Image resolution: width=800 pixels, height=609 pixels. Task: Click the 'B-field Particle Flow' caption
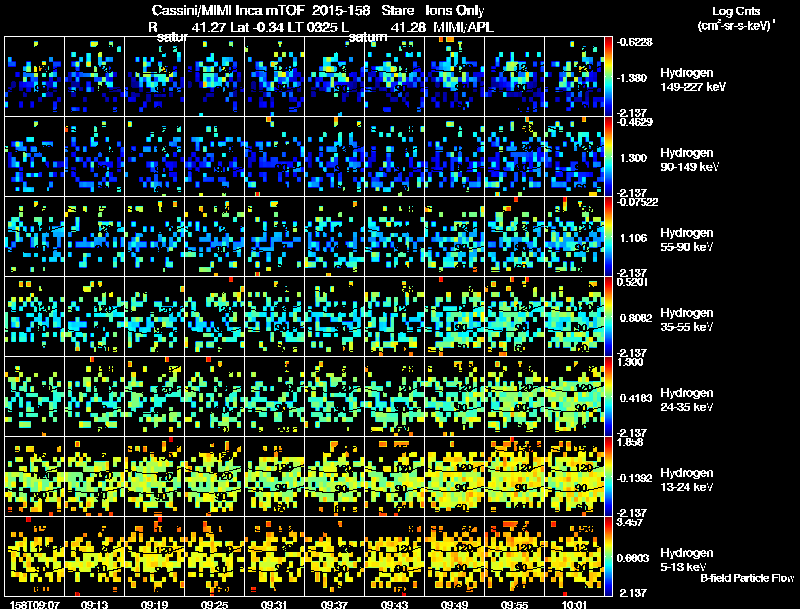747,578
